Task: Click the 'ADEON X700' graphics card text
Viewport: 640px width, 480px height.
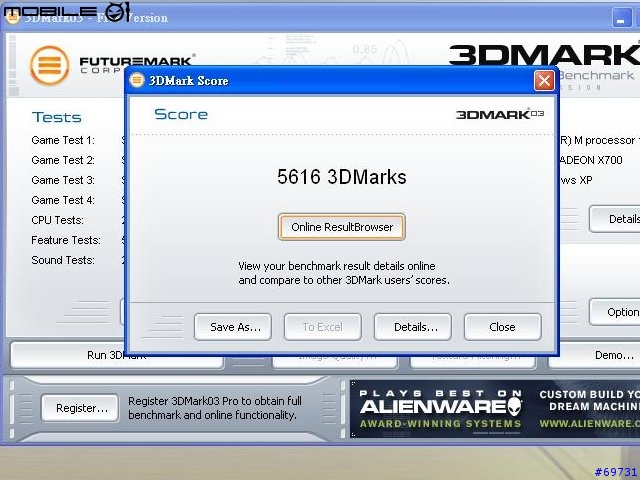Action: point(591,160)
